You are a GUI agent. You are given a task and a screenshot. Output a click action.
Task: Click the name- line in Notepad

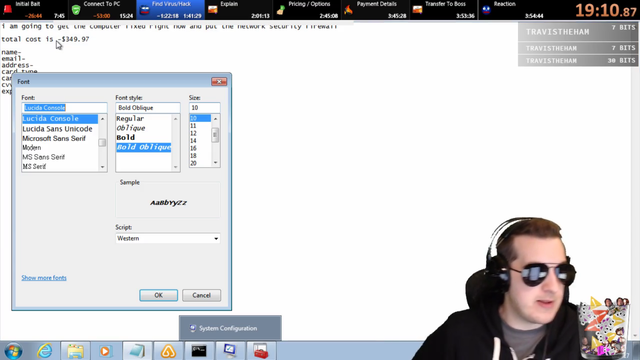[x=11, y=52]
